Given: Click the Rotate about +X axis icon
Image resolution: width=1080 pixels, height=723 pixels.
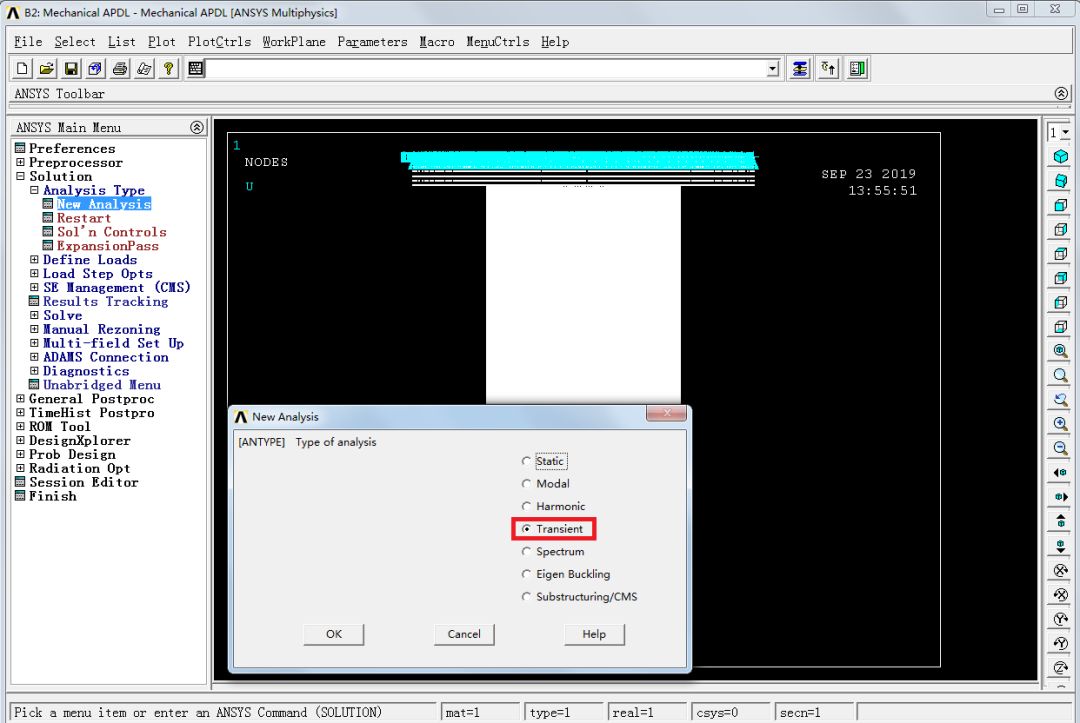Looking at the screenshot, I should [1061, 570].
